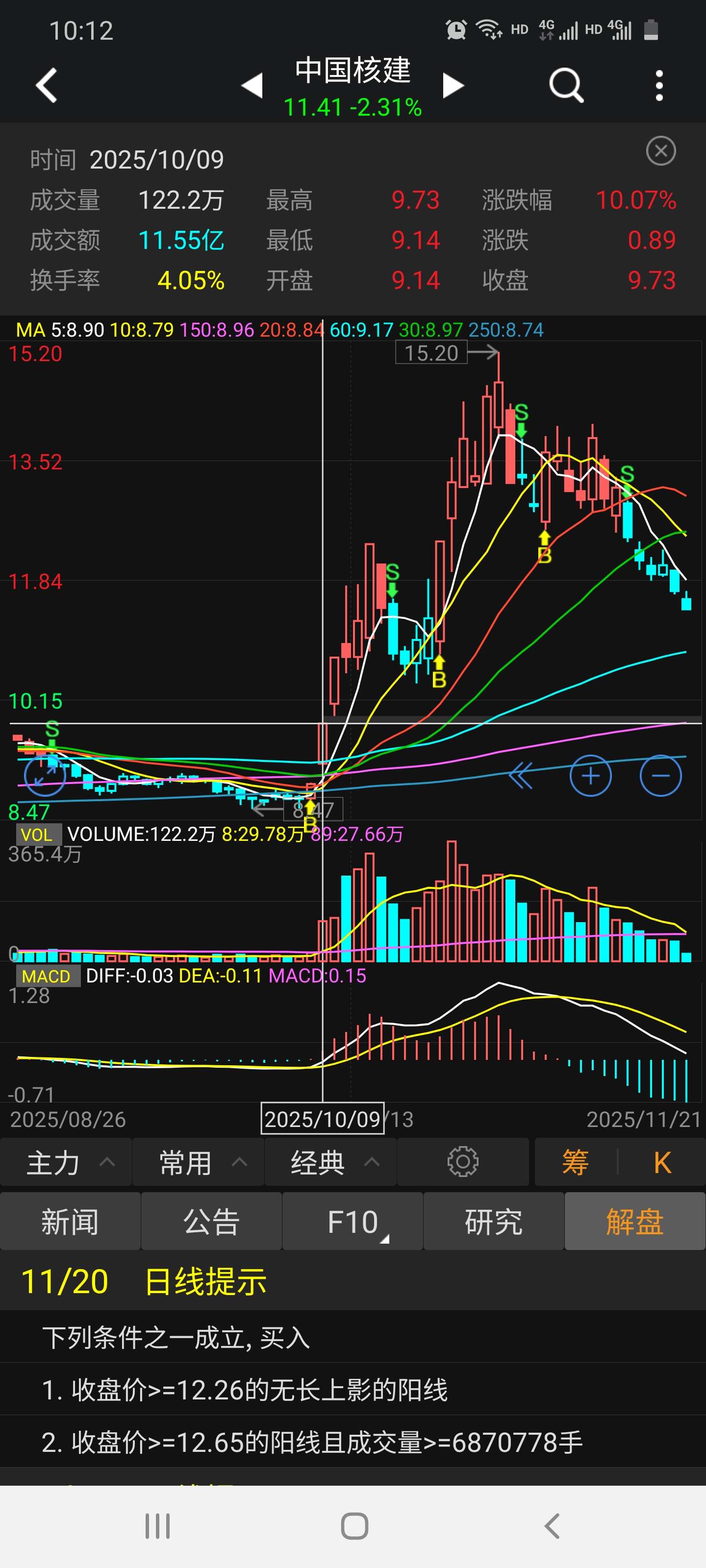Tap Android home button
The width and height of the screenshot is (706, 1568).
click(354, 1526)
